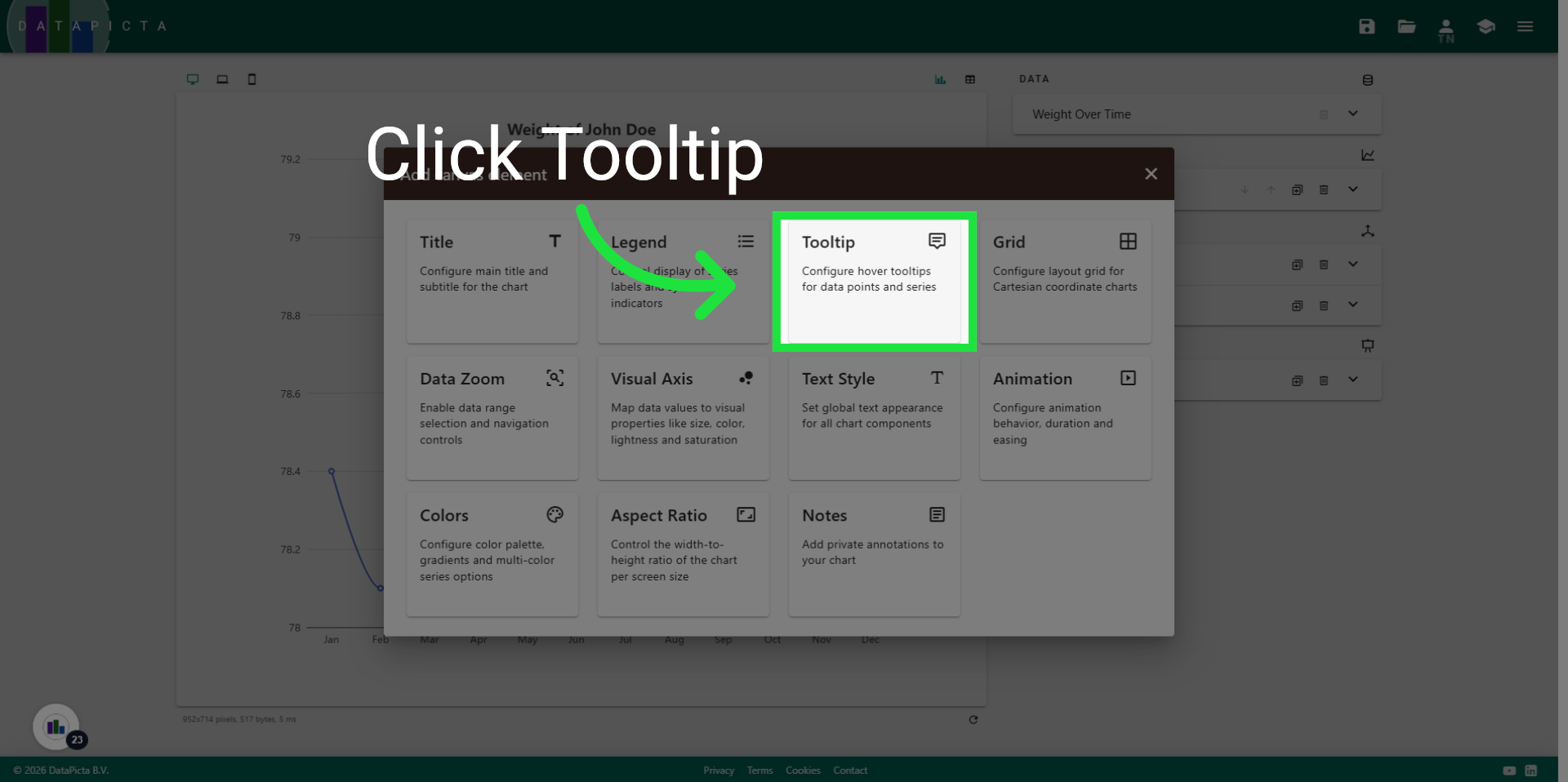Click the delete trash icon beside Weight Over Time
Screen dimensions: 1568x782
click(1325, 114)
